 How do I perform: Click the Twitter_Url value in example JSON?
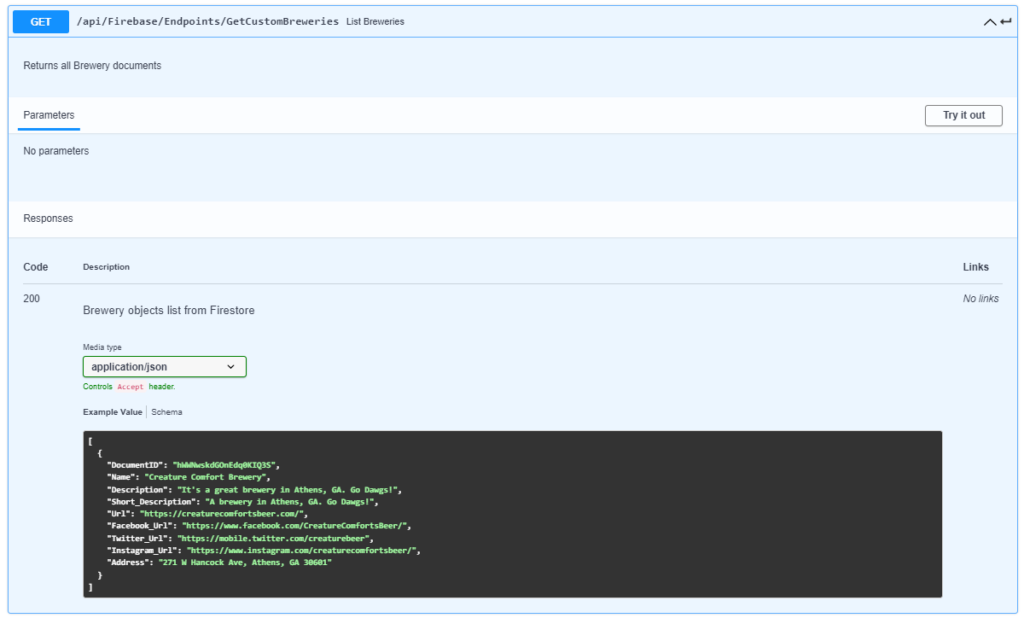(x=274, y=538)
